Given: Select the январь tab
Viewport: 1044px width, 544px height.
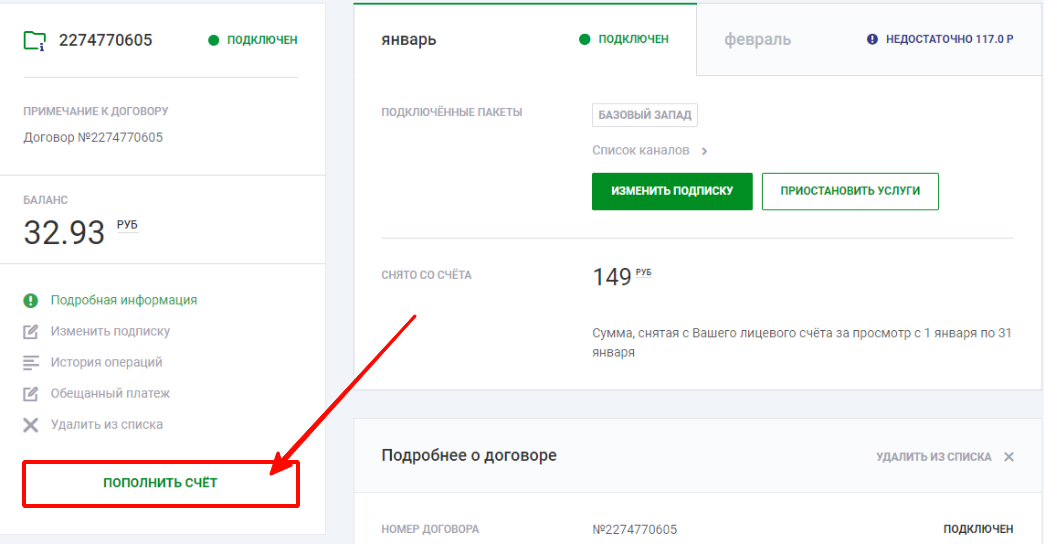Looking at the screenshot, I should tap(409, 40).
